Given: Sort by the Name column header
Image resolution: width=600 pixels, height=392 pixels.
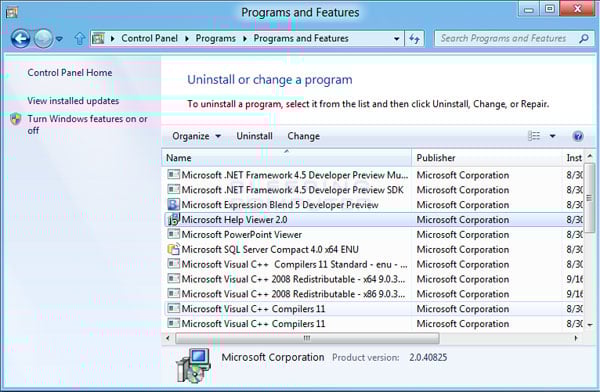Looking at the screenshot, I should [x=287, y=158].
